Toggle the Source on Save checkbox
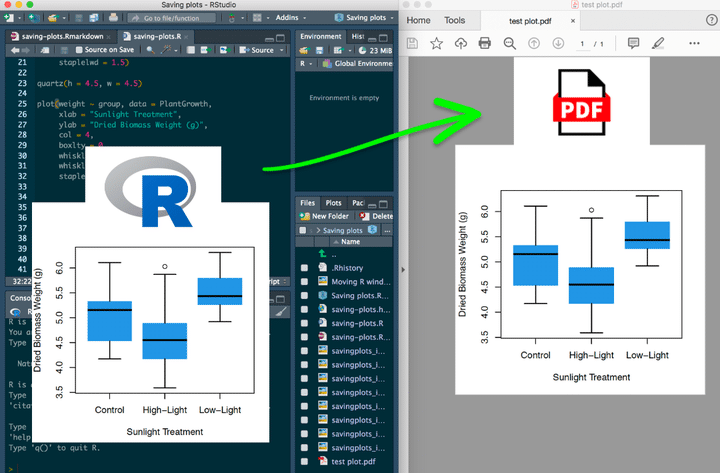 77,50
